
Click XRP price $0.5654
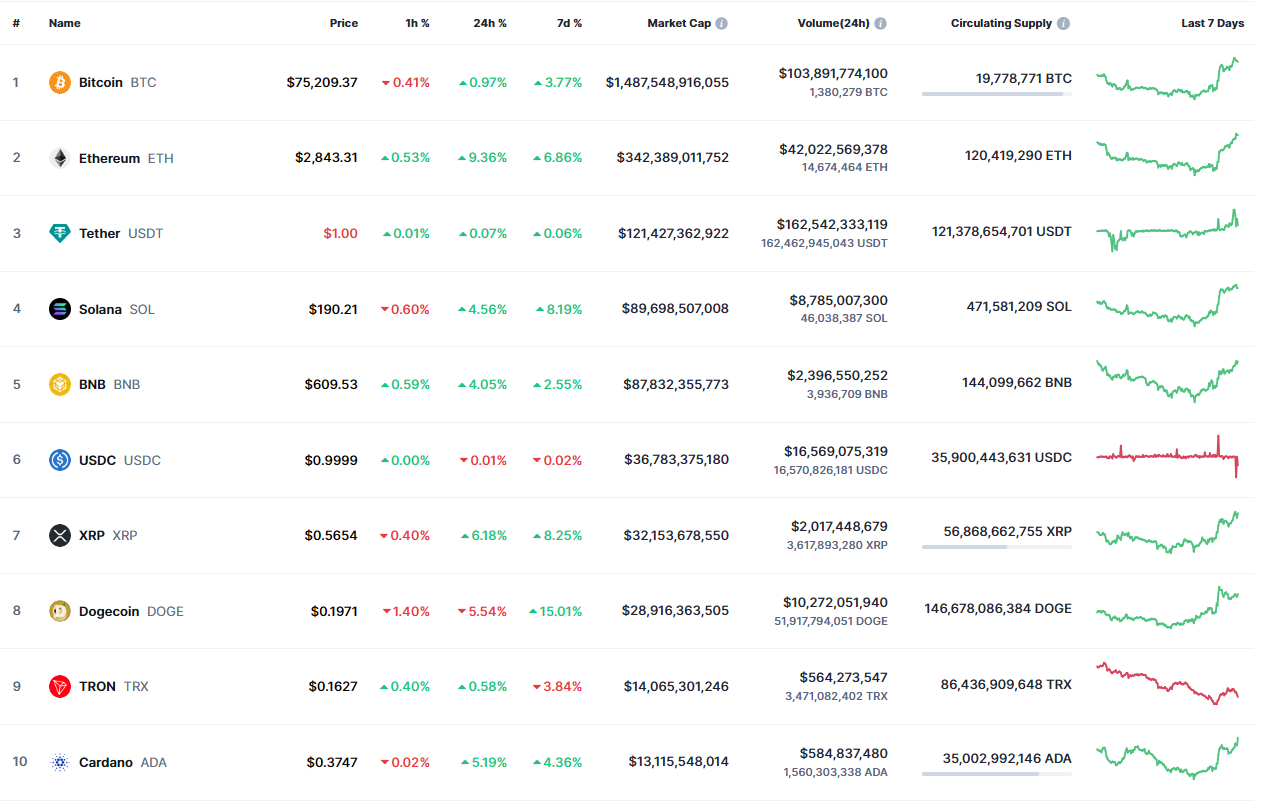tap(331, 535)
